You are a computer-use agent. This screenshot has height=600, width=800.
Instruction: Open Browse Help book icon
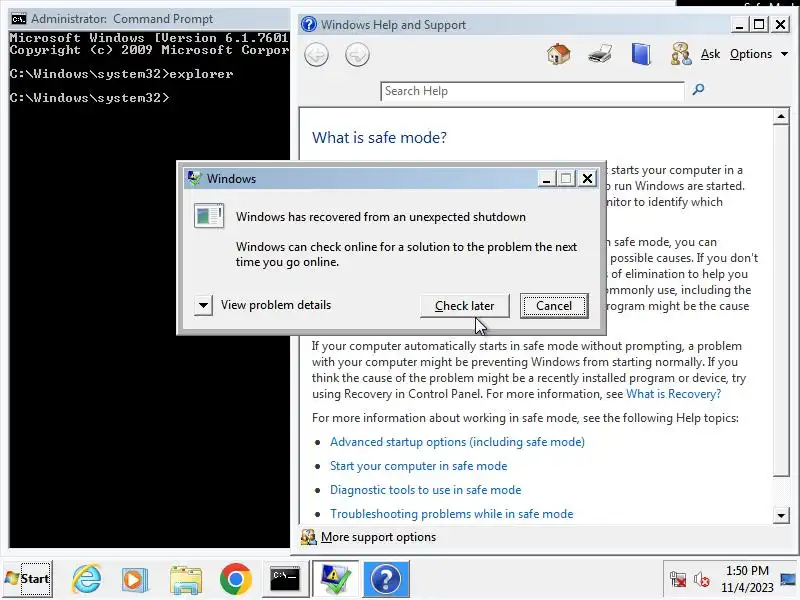tap(641, 54)
